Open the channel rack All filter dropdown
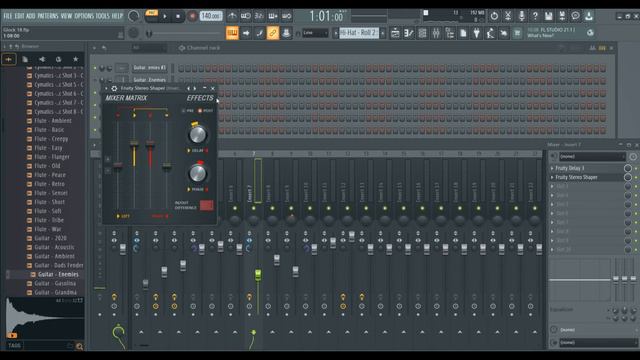 [149, 48]
